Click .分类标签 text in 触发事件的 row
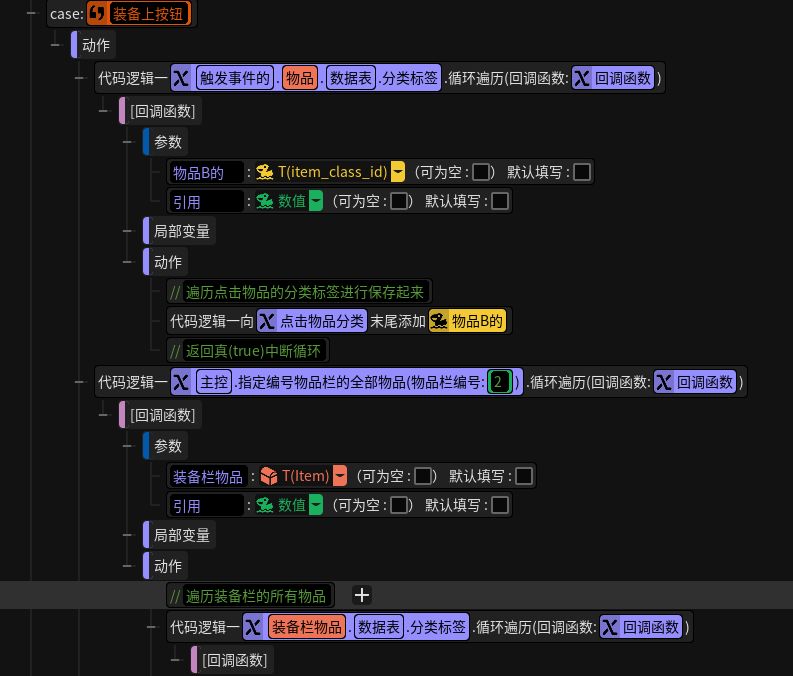Image resolution: width=793 pixels, height=676 pixels. [409, 78]
